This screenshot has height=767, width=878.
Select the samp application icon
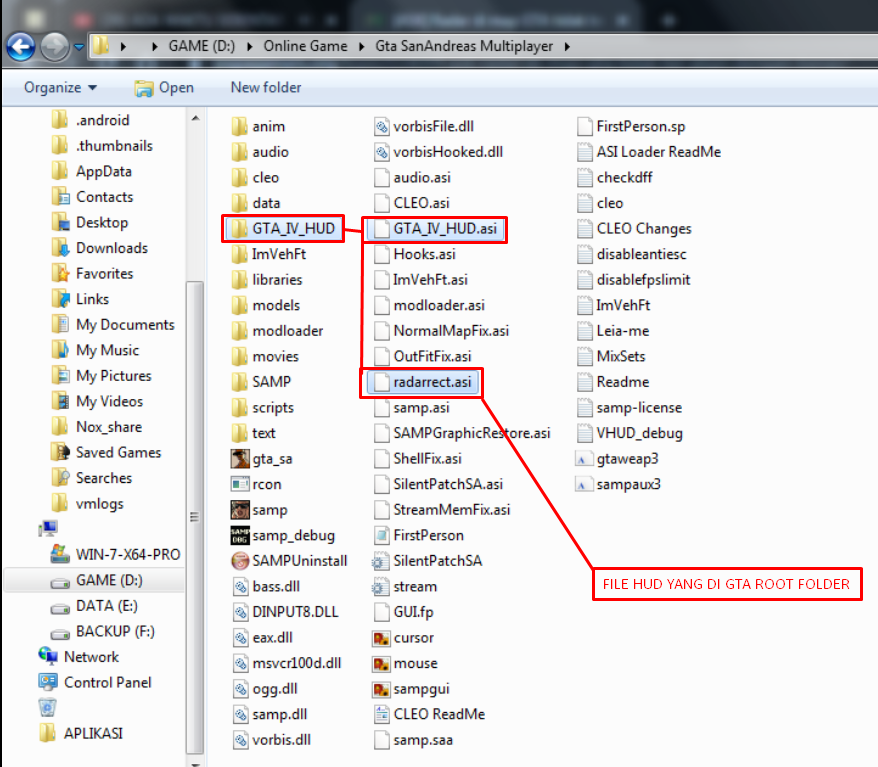coord(240,509)
